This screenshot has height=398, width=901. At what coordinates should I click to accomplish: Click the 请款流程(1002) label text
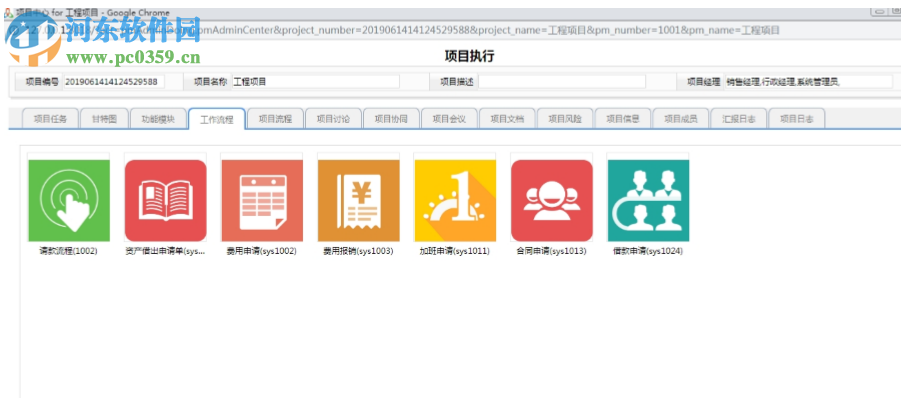pyautogui.click(x=68, y=251)
